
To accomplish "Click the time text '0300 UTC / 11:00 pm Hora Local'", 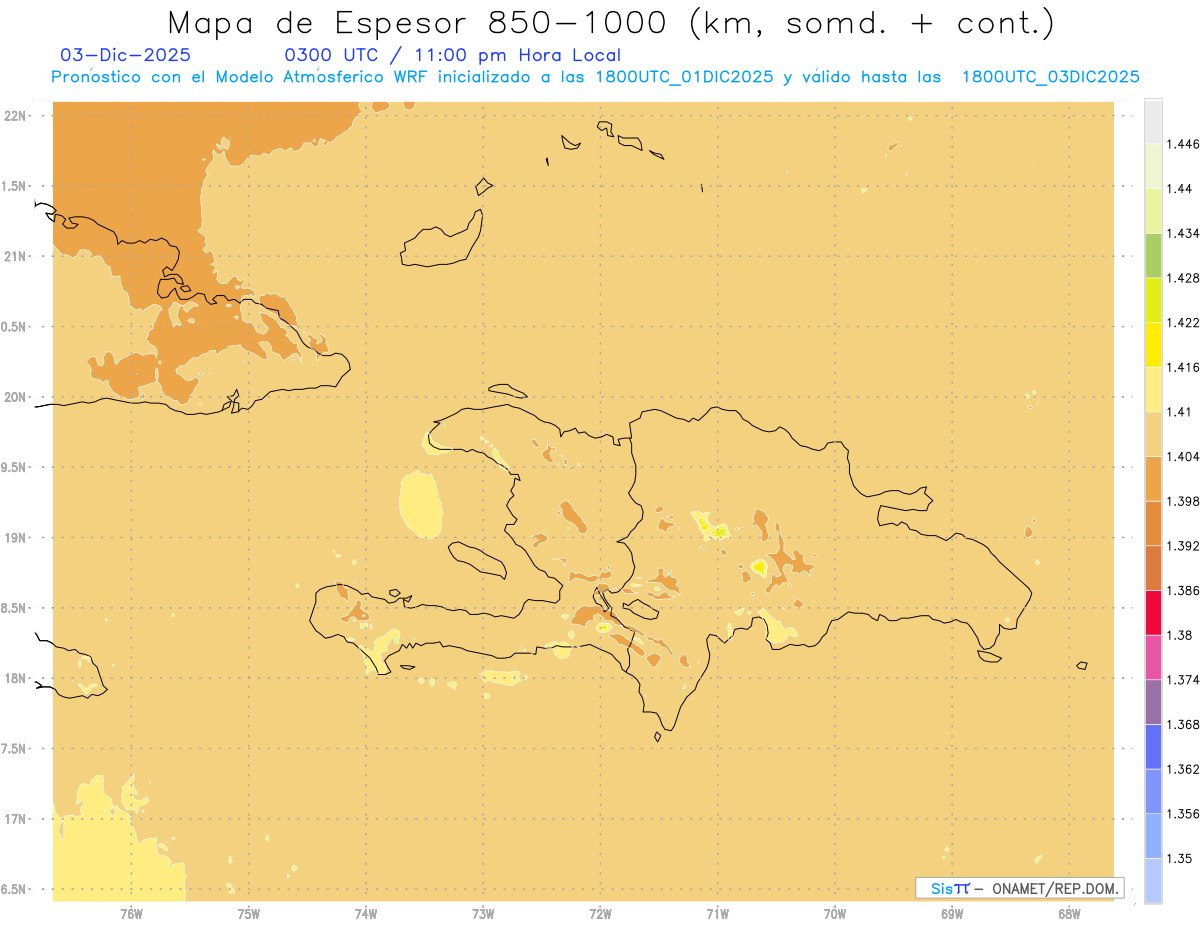I will pos(453,55).
